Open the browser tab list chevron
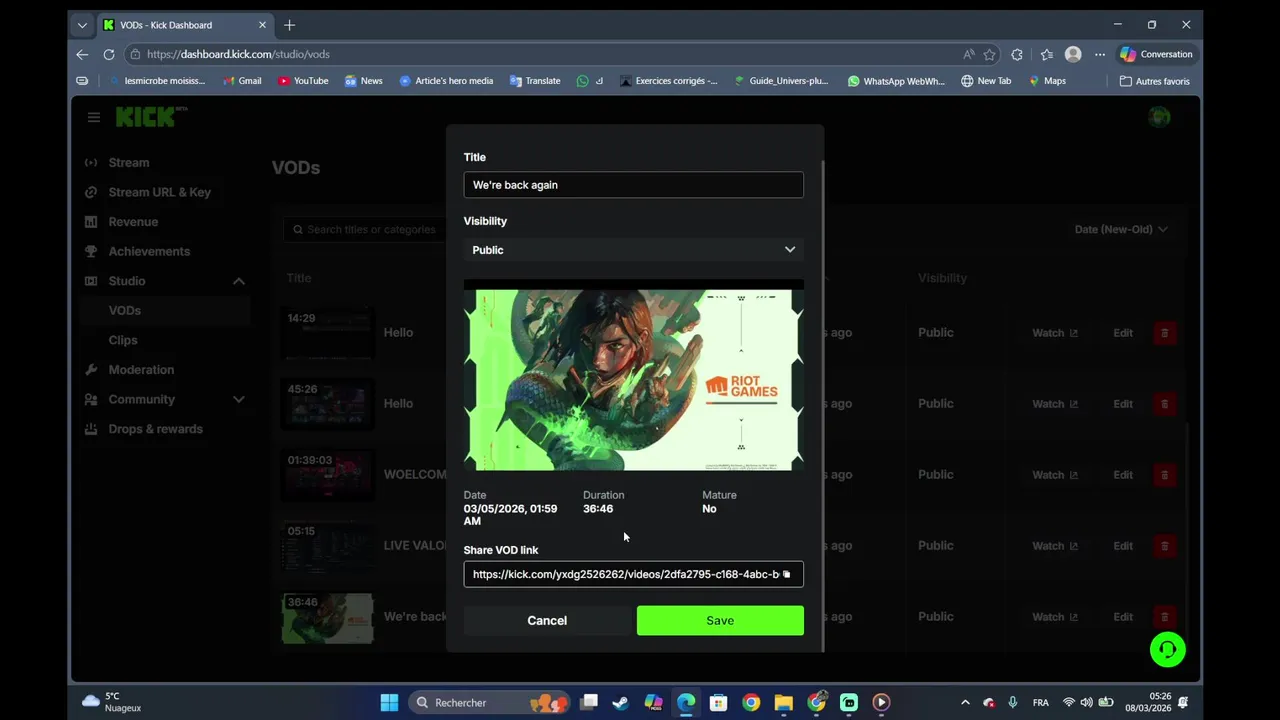This screenshot has height=720, width=1280. (x=82, y=25)
